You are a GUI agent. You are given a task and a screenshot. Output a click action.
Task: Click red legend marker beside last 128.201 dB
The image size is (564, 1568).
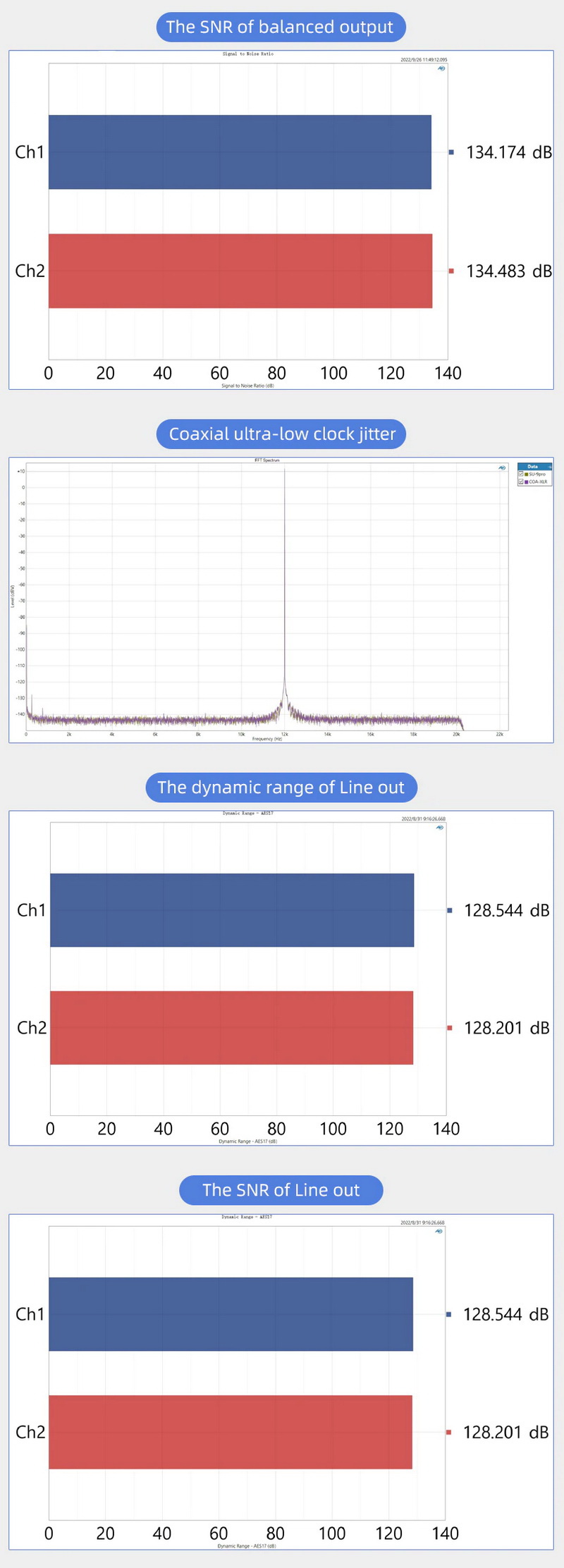(448, 1432)
